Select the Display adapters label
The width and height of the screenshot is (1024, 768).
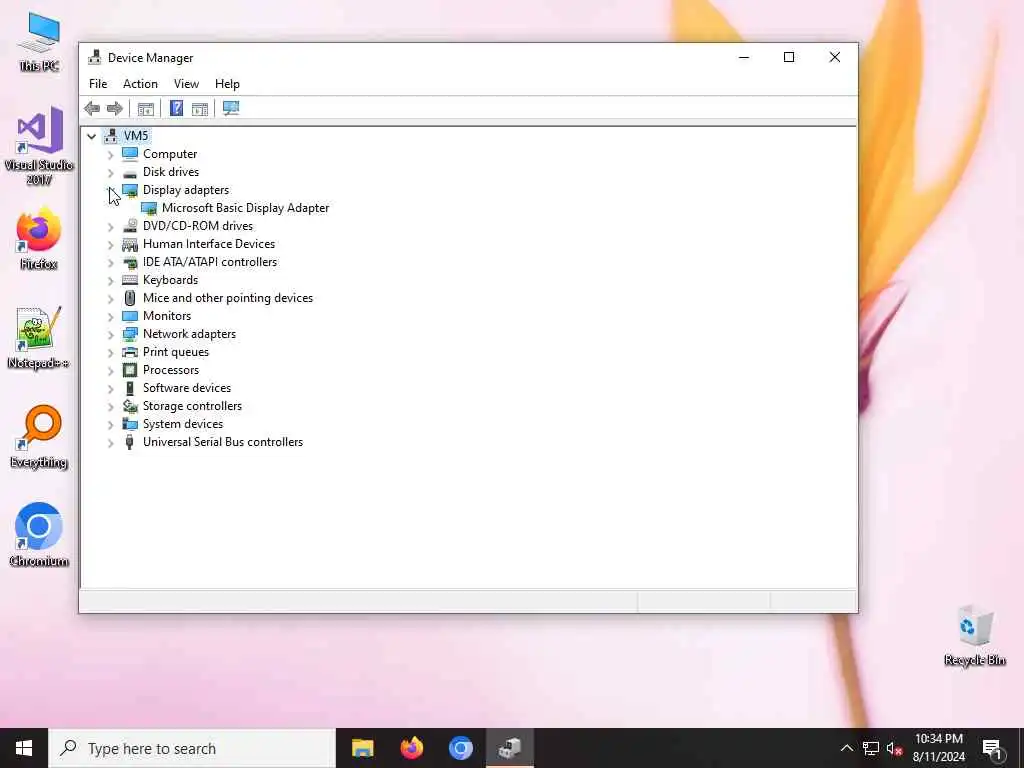coord(186,190)
